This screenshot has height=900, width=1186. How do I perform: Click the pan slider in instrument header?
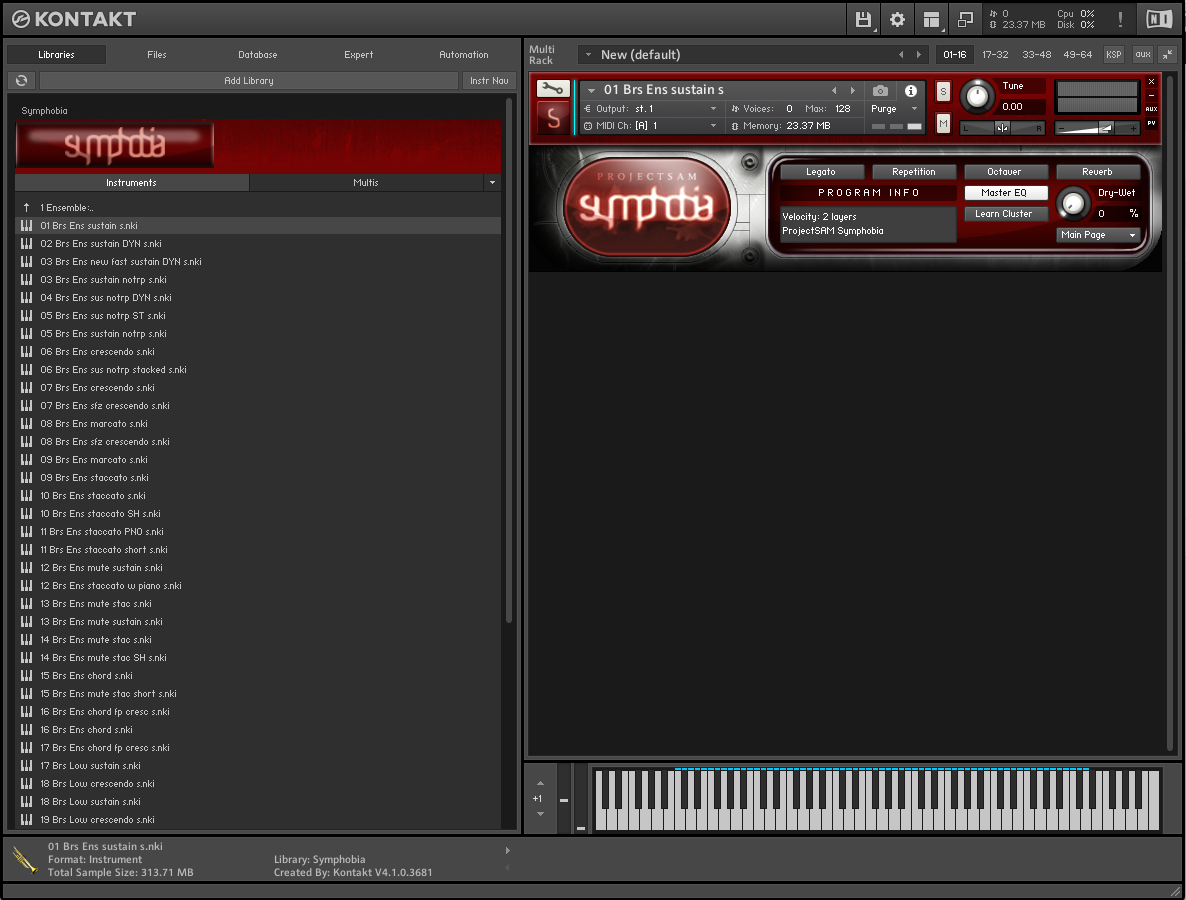click(1002, 129)
